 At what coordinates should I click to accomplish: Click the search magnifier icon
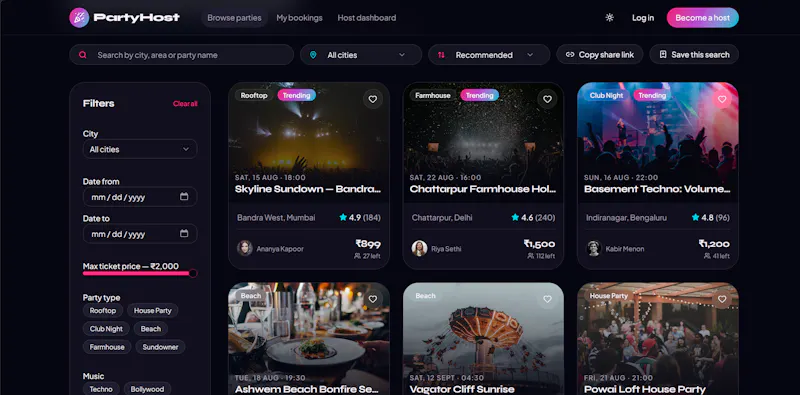click(x=83, y=55)
